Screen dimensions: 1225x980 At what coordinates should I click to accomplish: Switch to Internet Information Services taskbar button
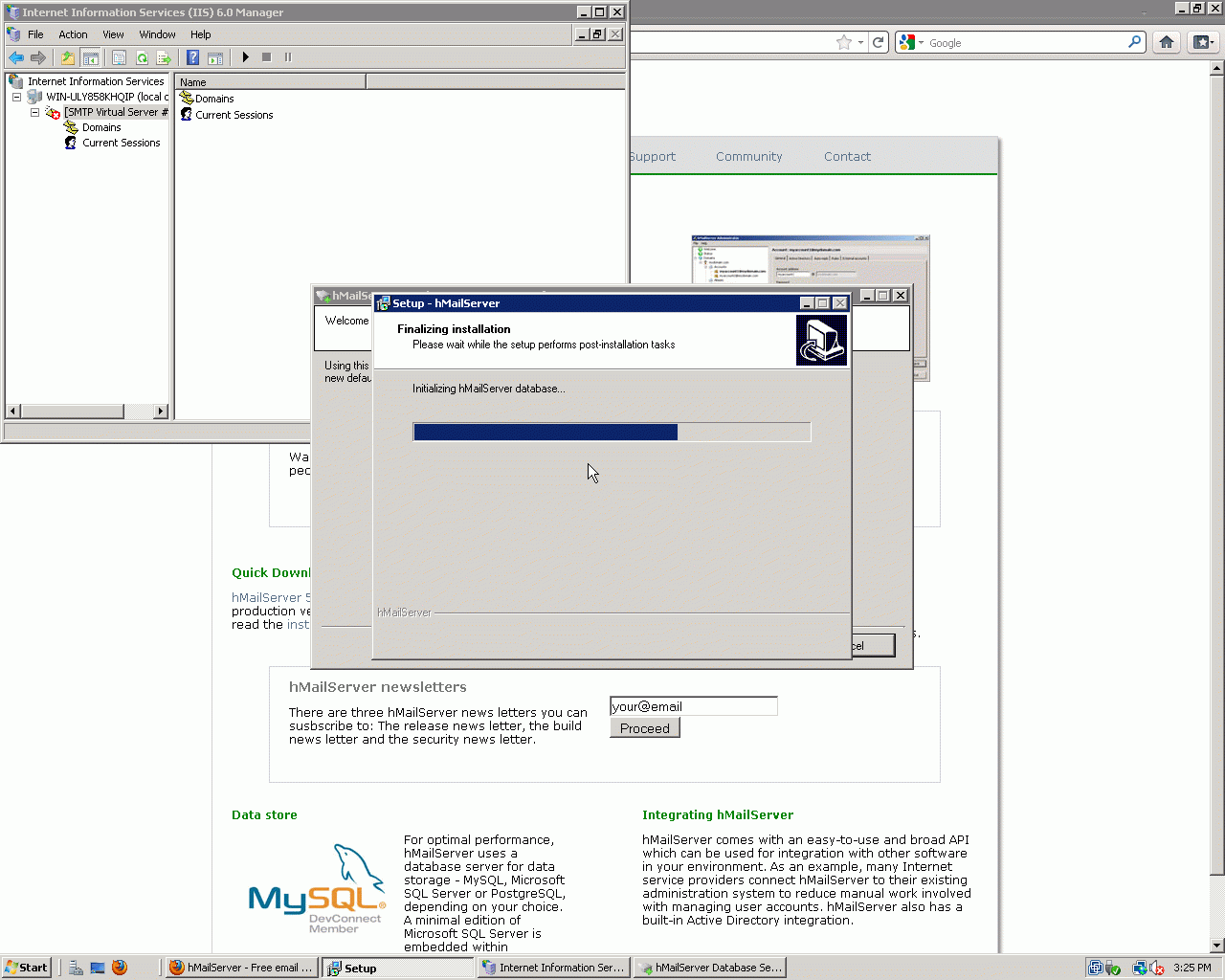coord(553,968)
